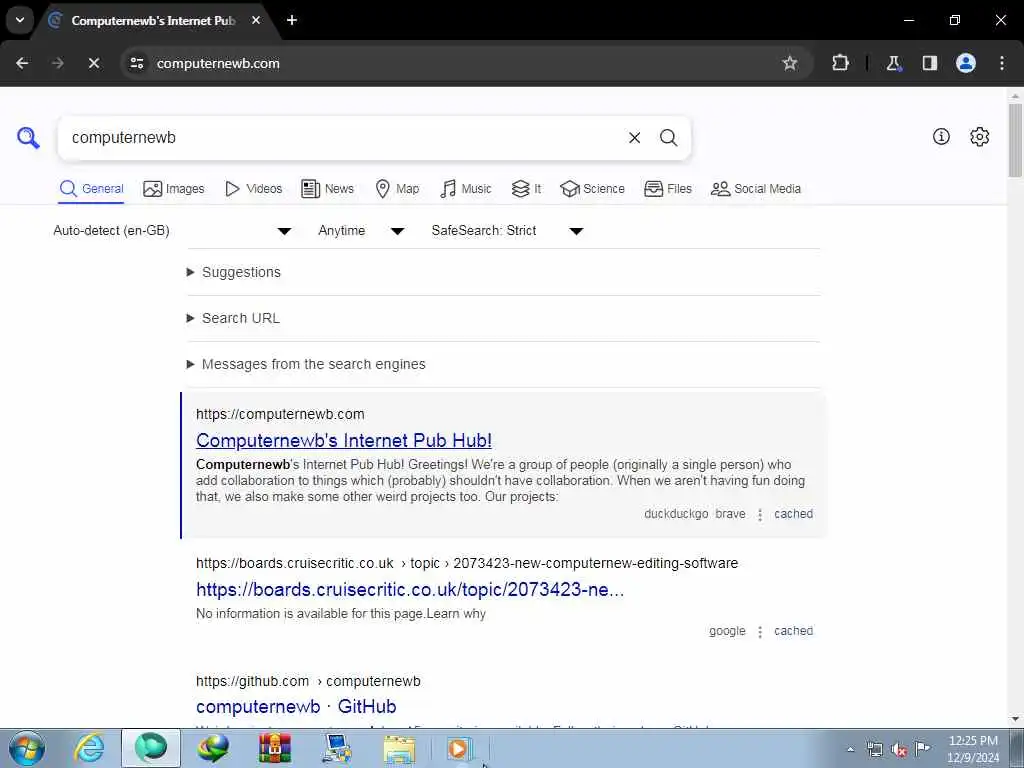1024x768 pixels.
Task: Open the browser extensions puzzle icon
Action: [840, 63]
